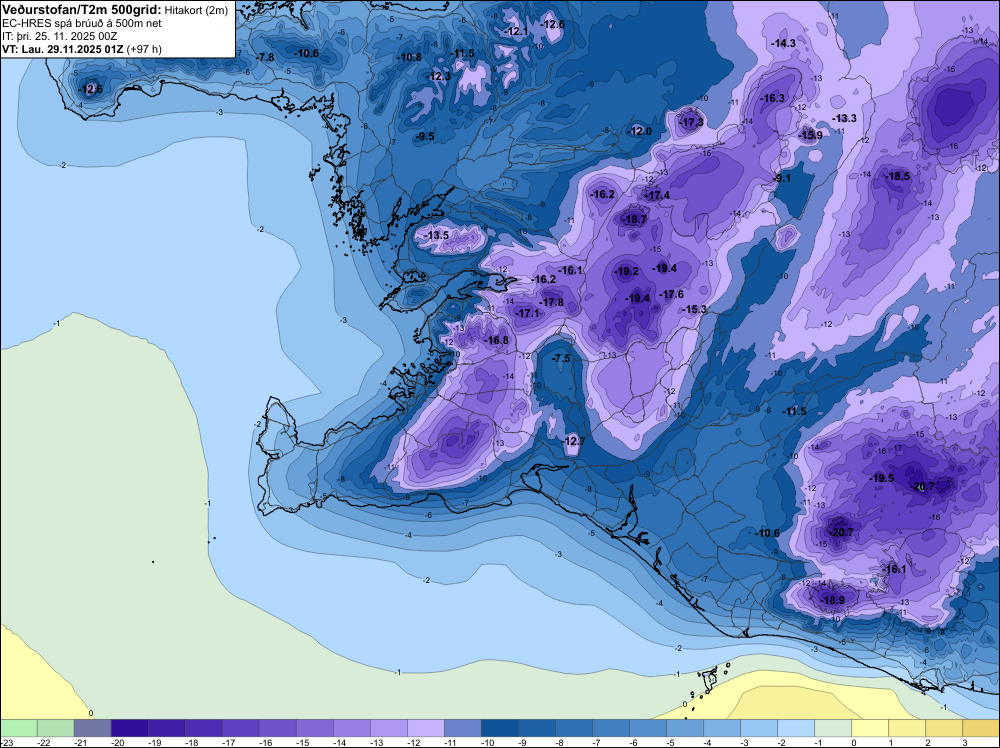Click the 'Veðurstofan/T2m 500grid:' title text
Image resolution: width=1000 pixels, height=748 pixels.
(82, 9)
